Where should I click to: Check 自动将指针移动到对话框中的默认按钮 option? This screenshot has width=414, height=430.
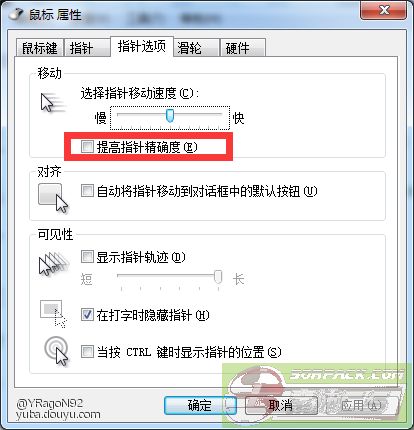coord(87,191)
